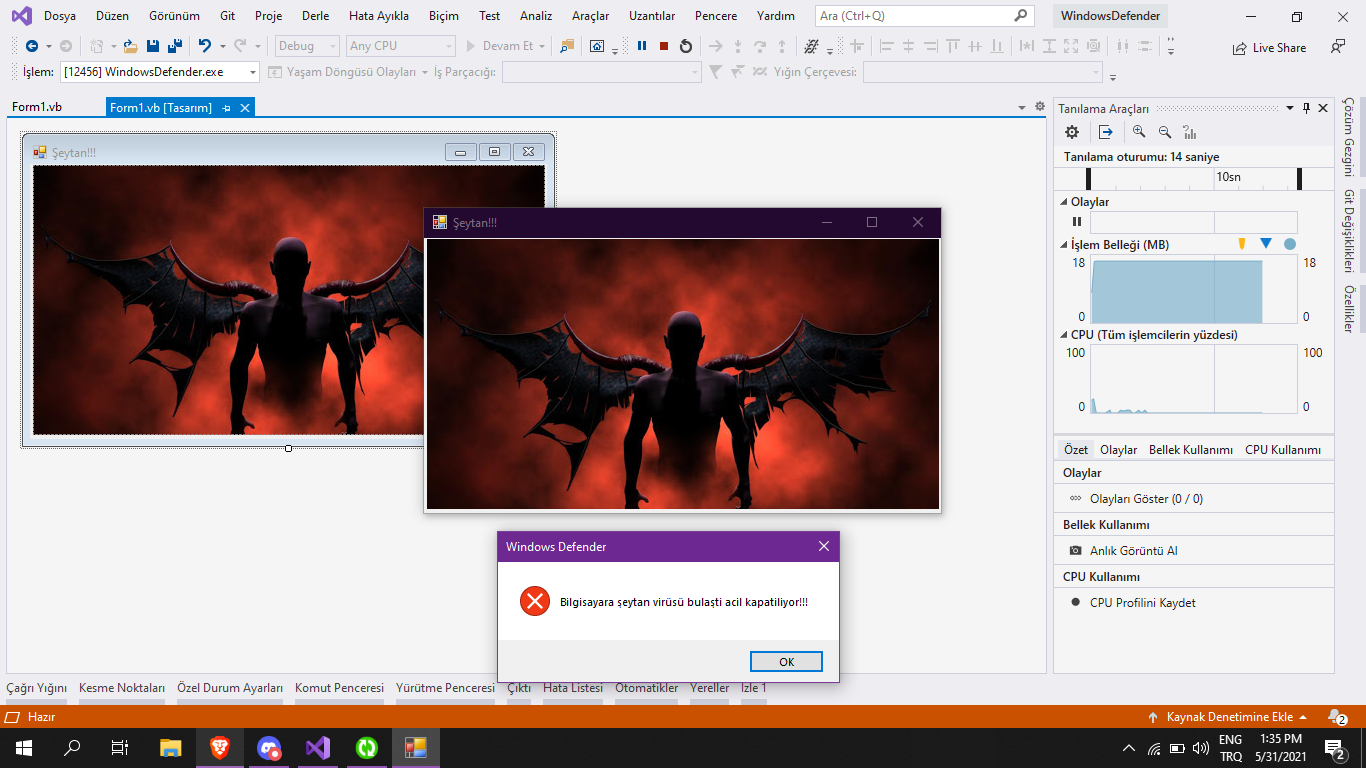Viewport: 1366px width, 768px height.
Task: Collapse the Olaylar section
Action: pyautogui.click(x=1064, y=202)
